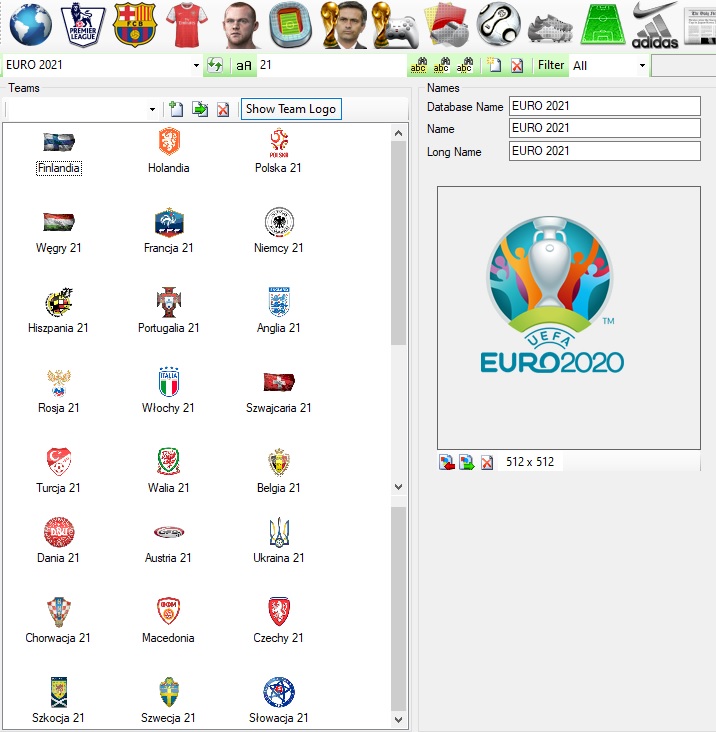Open the Country editor via globe icon
716x732 pixels.
pos(31,24)
